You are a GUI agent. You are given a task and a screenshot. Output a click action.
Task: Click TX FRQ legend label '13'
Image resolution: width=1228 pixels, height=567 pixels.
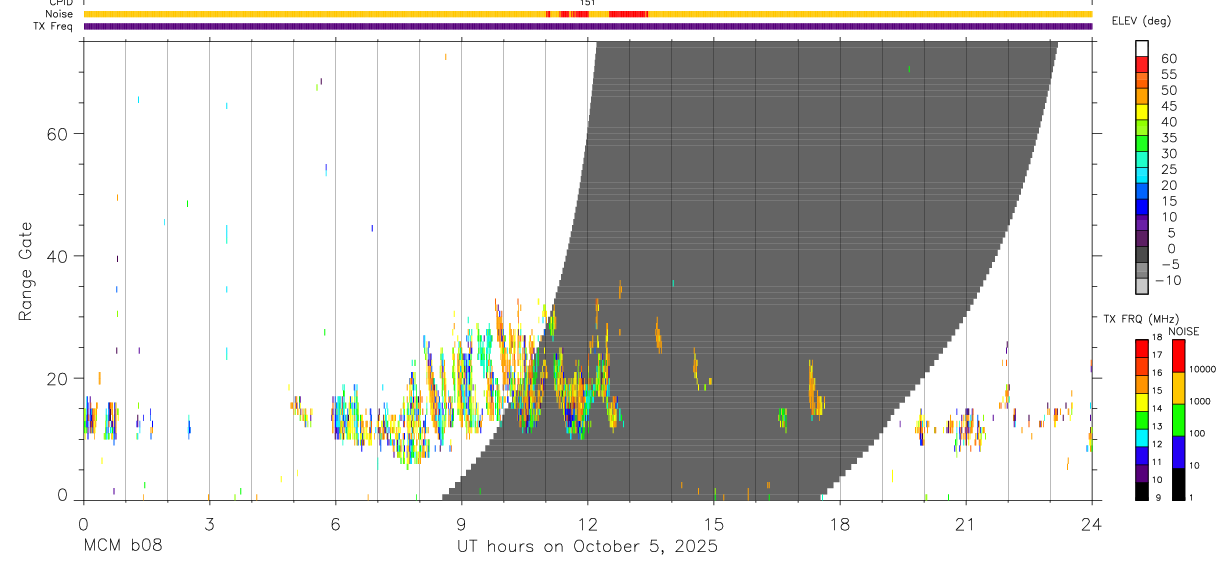tap(1156, 426)
